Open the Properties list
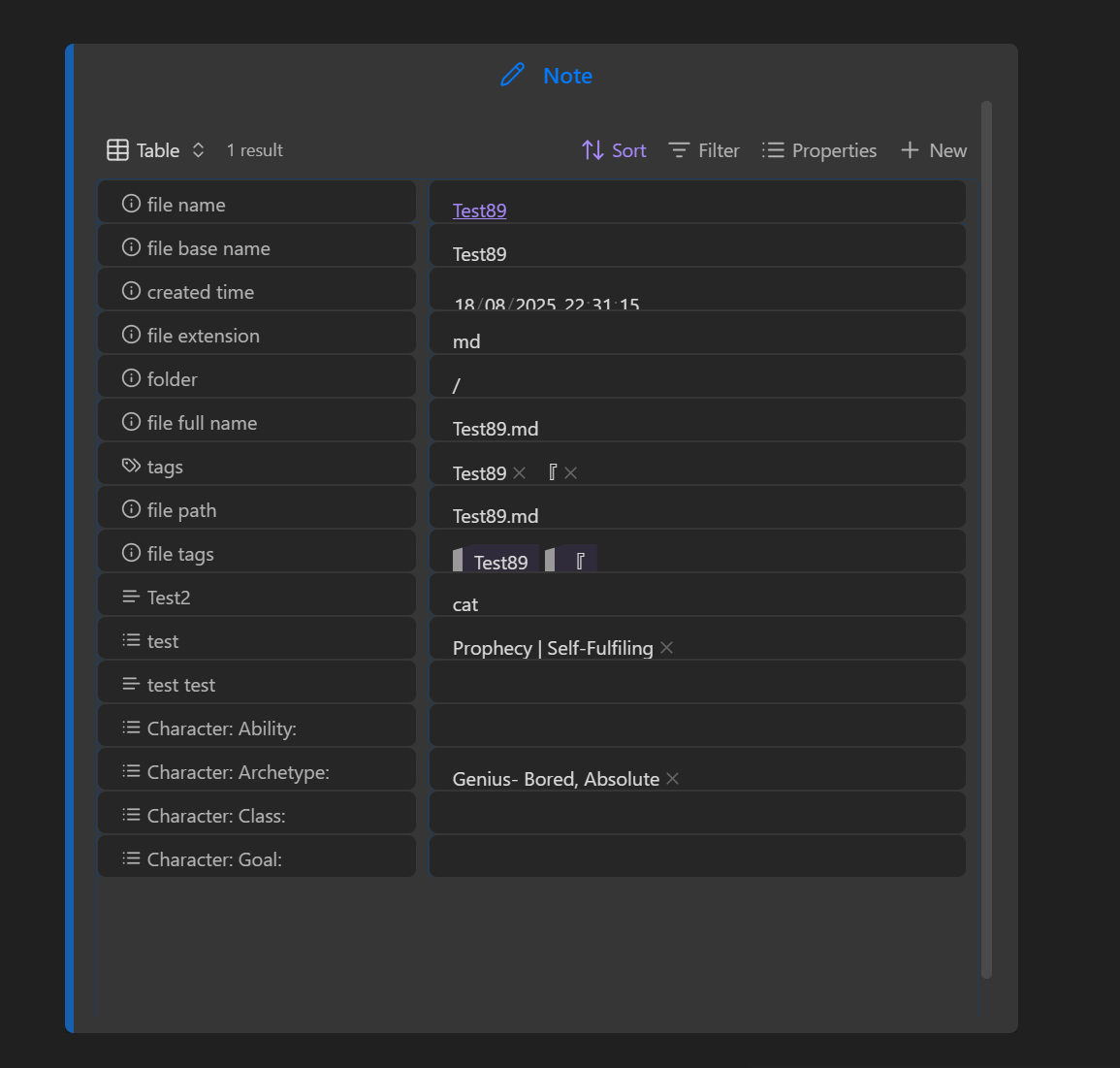The width and height of the screenshot is (1120, 1068). (819, 150)
